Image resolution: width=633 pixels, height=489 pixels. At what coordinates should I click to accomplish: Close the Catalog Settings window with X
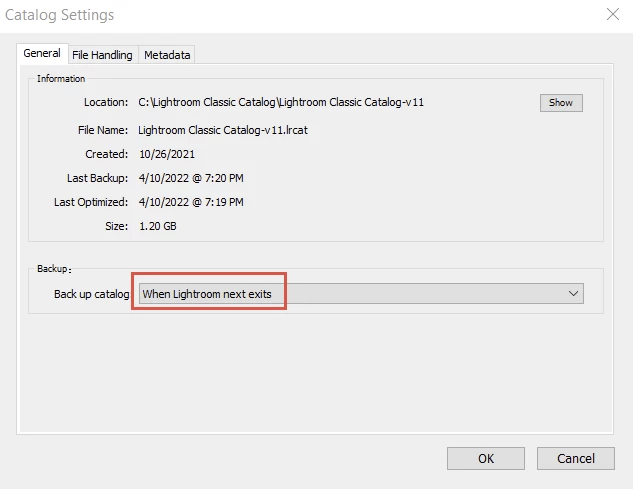(613, 14)
